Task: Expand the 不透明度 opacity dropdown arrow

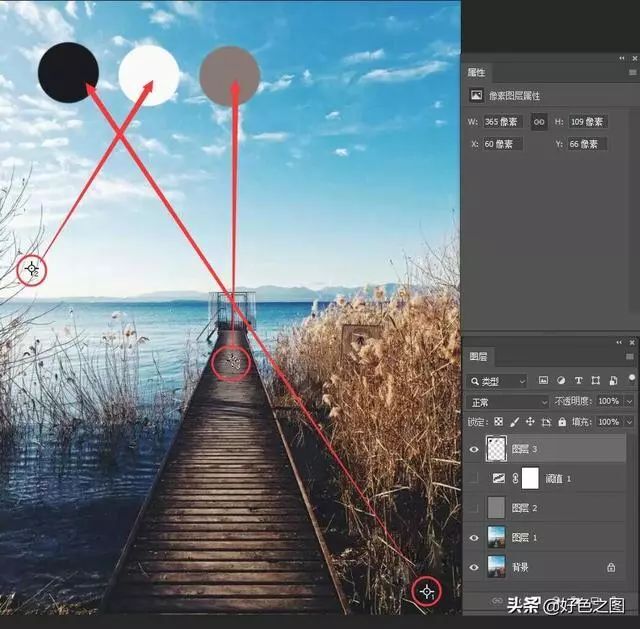Action: (629, 402)
